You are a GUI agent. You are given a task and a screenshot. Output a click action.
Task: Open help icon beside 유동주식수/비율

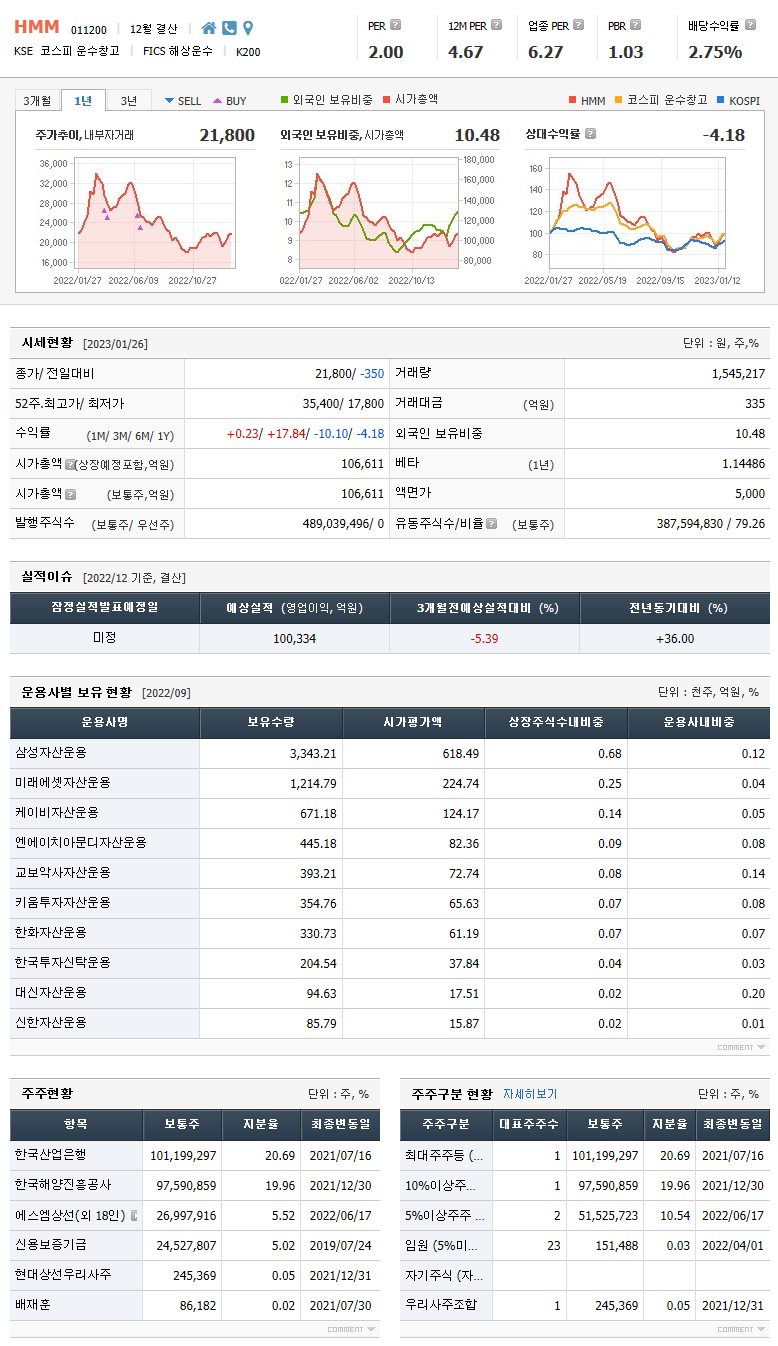(x=491, y=523)
